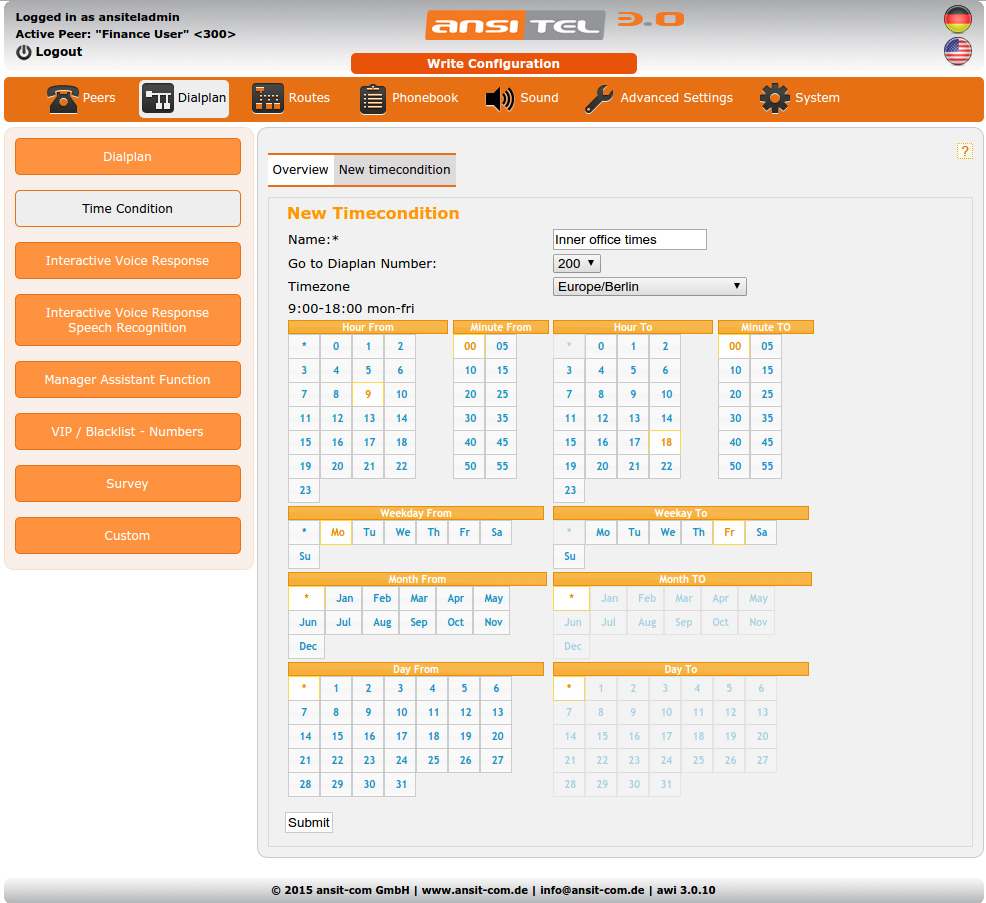Switch language with the German flag
Image resolution: width=986 pixels, height=903 pixels.
pos(957,19)
